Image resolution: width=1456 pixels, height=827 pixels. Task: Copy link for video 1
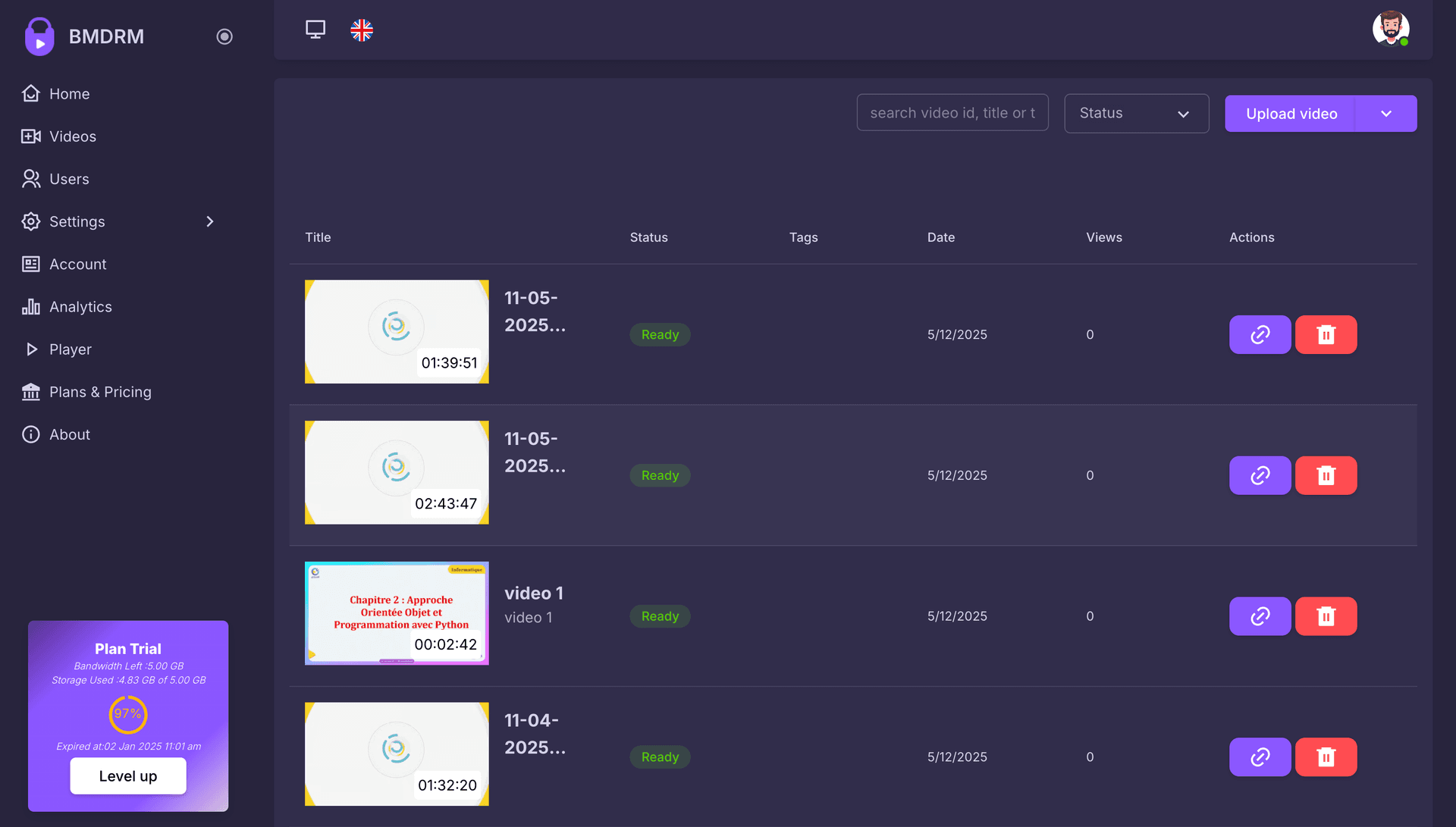[x=1260, y=616]
